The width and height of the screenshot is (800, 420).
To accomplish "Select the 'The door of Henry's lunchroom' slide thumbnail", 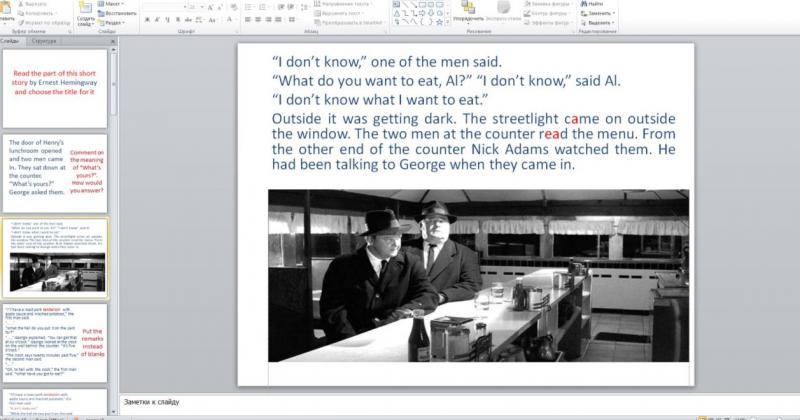I will 55,174.
